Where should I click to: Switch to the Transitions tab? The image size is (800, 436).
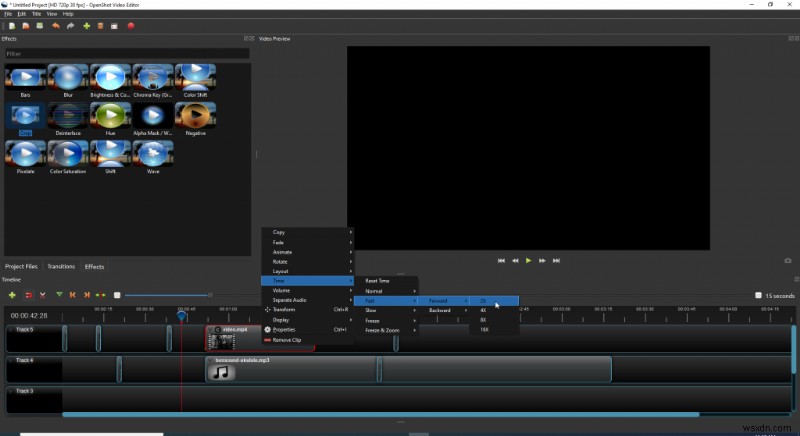click(x=61, y=267)
